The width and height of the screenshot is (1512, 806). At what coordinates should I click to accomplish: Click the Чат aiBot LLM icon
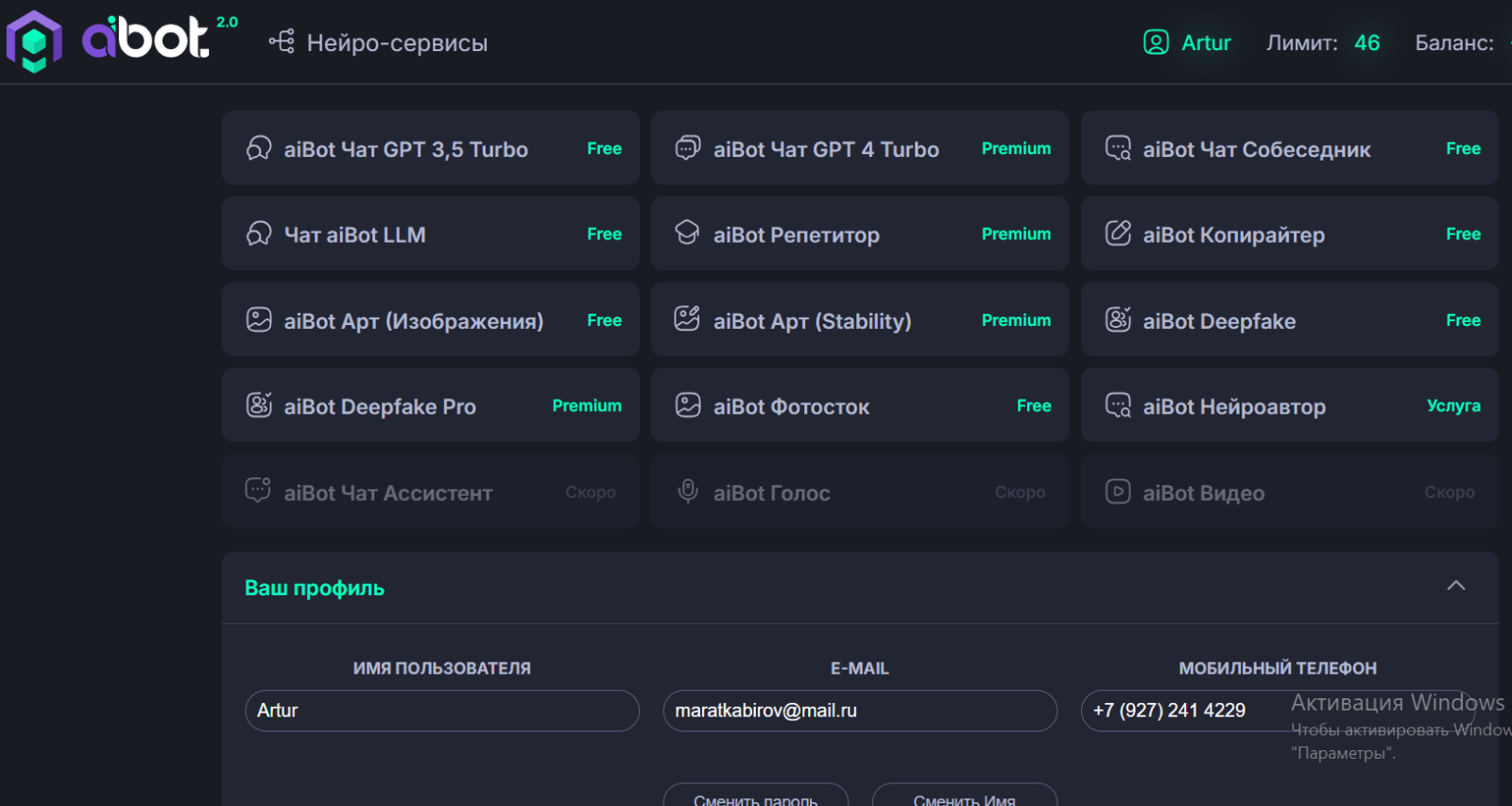(259, 233)
